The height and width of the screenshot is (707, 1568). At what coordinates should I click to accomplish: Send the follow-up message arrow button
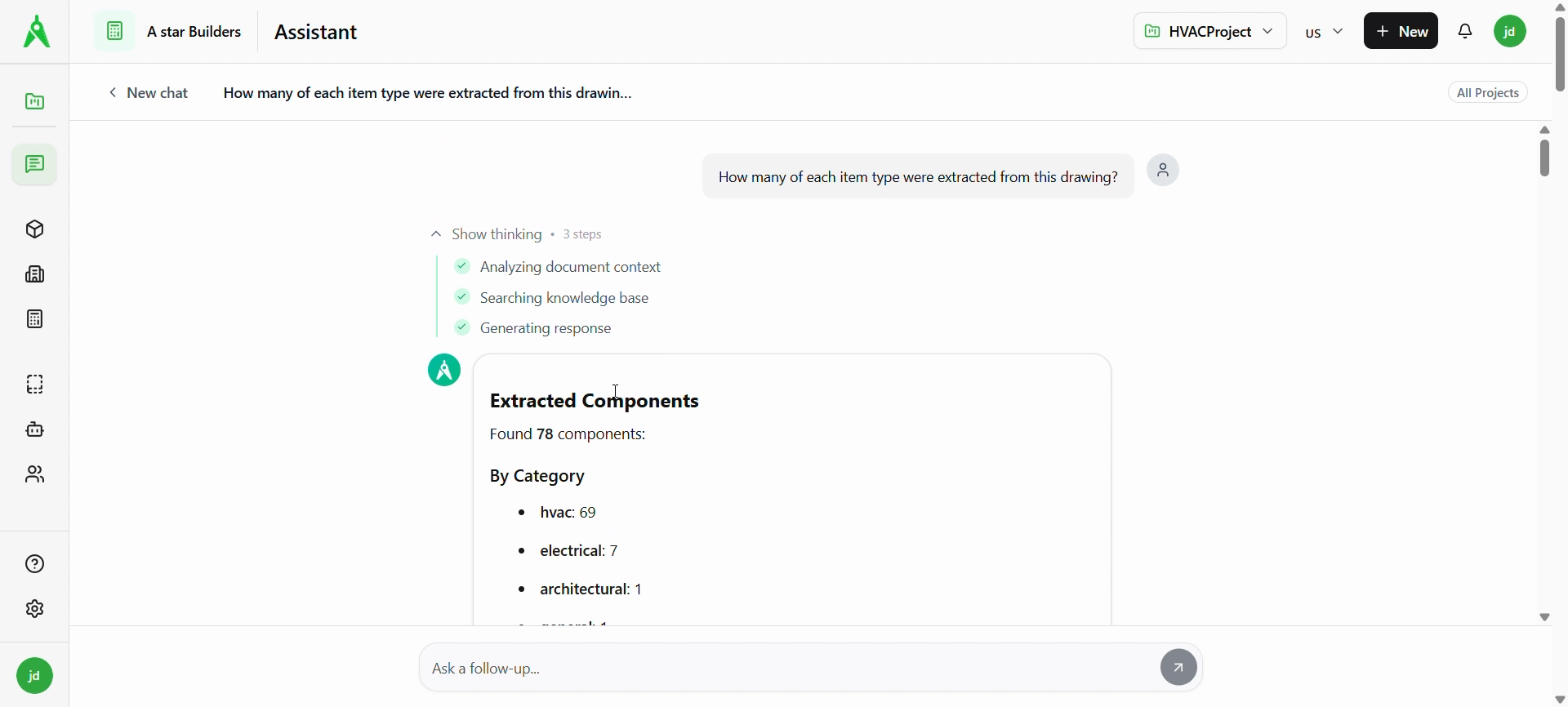1178,668
